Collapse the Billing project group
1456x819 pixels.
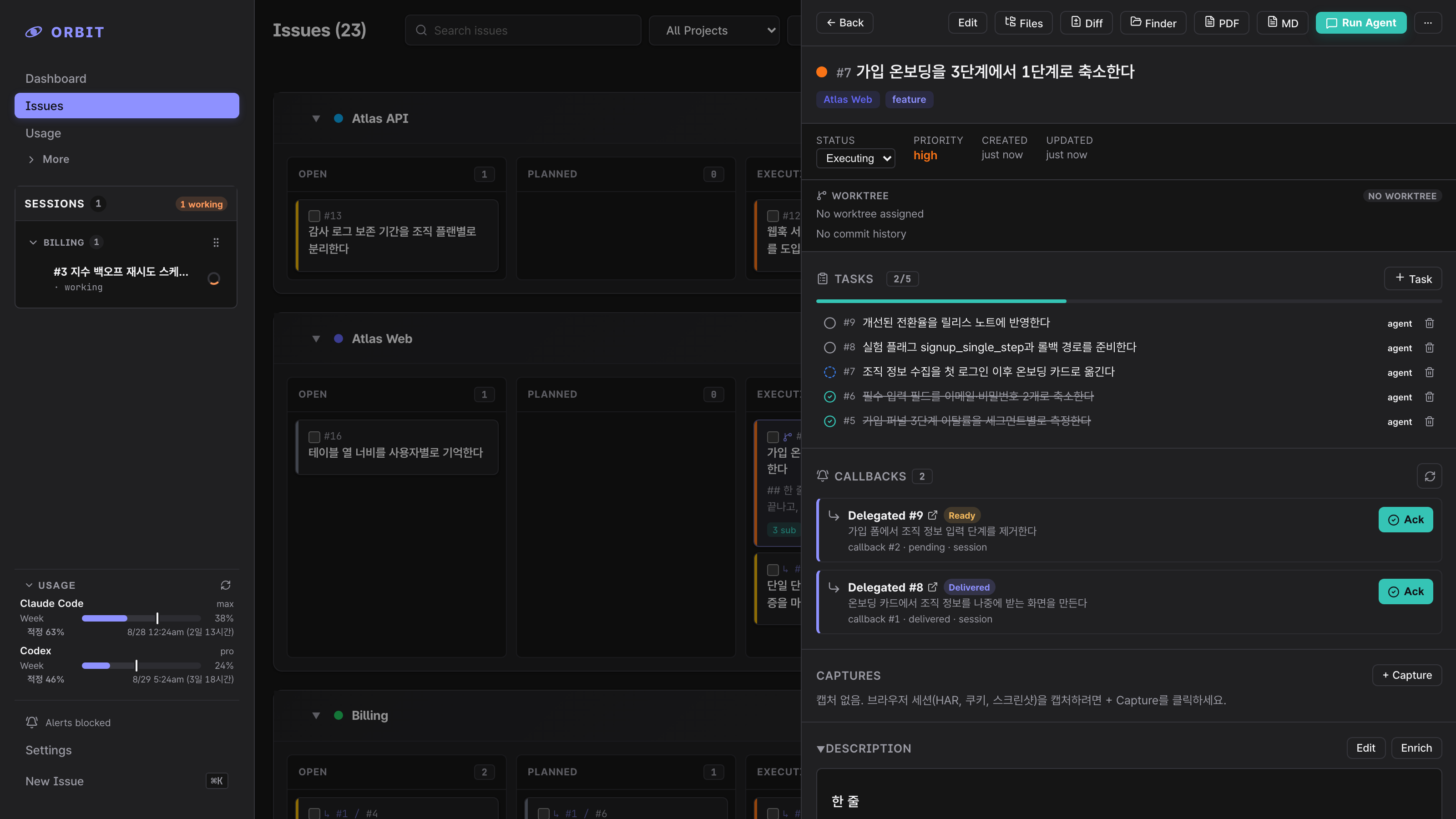[x=316, y=716]
